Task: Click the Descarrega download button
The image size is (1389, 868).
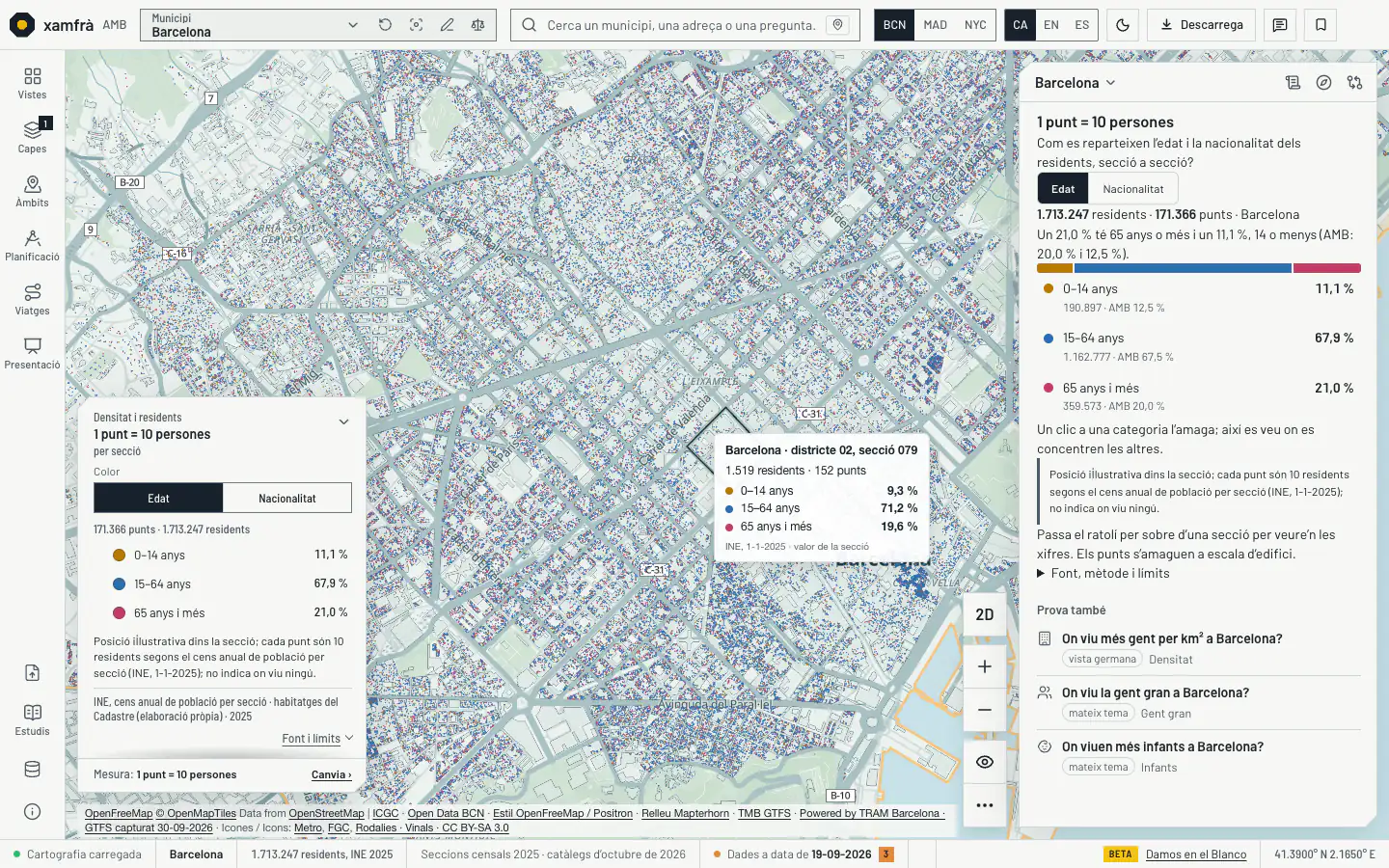Action: 1202,25
